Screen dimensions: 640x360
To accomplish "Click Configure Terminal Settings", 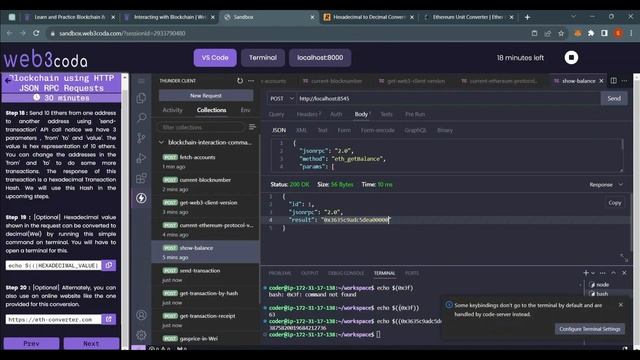I will coord(589,329).
